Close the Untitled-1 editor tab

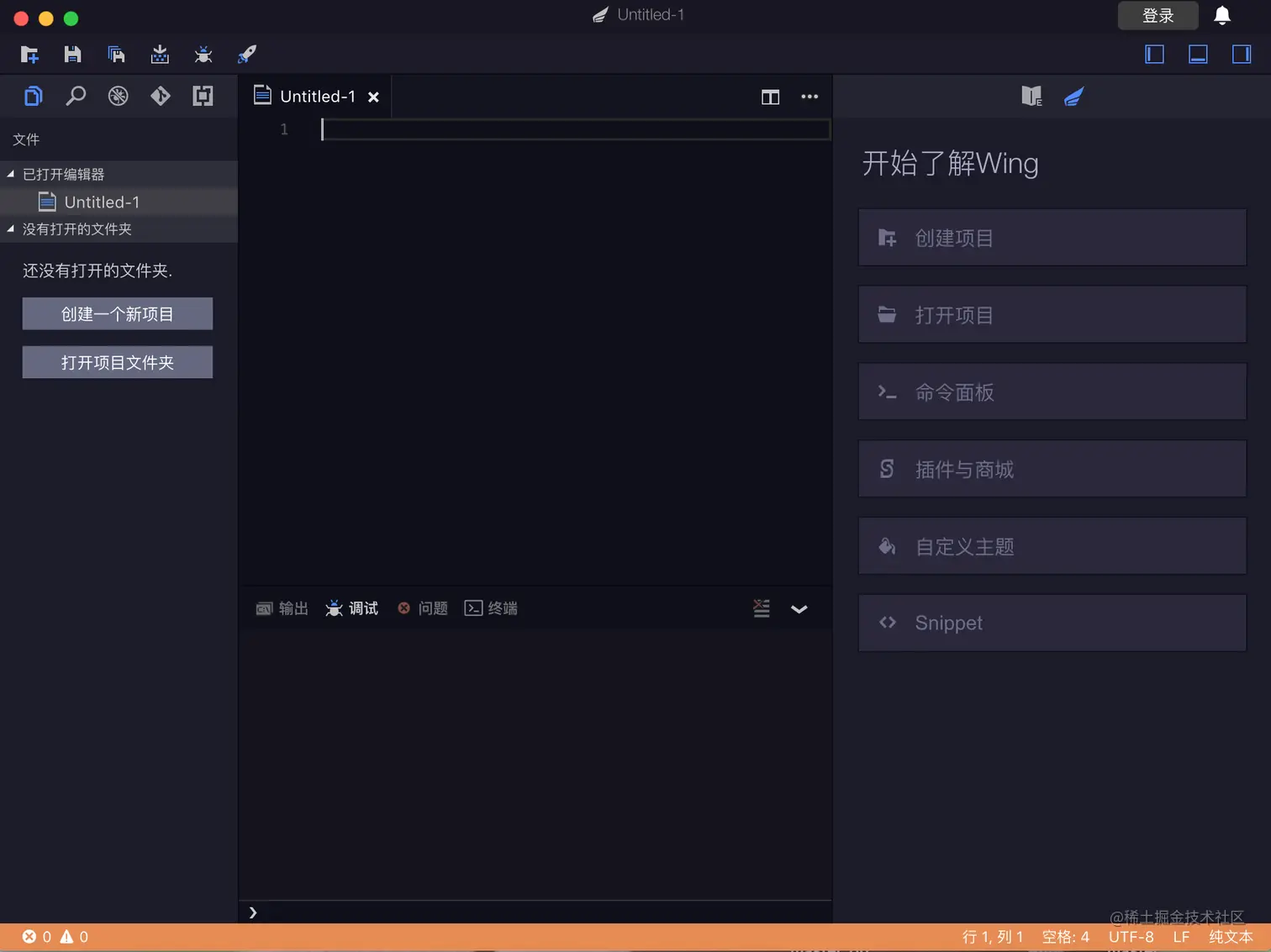373,97
